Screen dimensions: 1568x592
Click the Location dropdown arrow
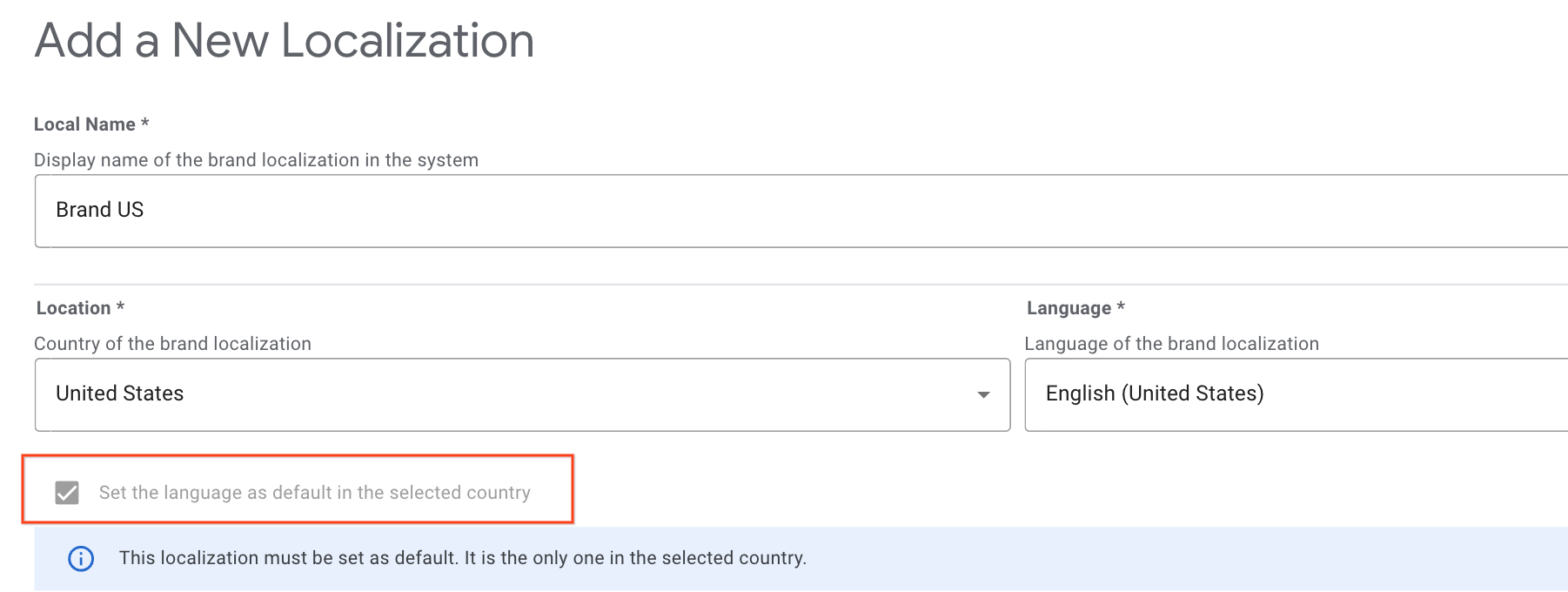(983, 394)
